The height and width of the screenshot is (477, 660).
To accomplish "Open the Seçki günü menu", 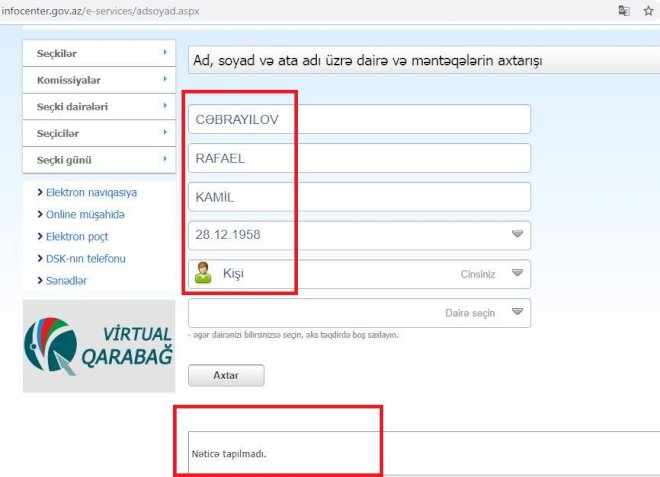I will (97, 159).
